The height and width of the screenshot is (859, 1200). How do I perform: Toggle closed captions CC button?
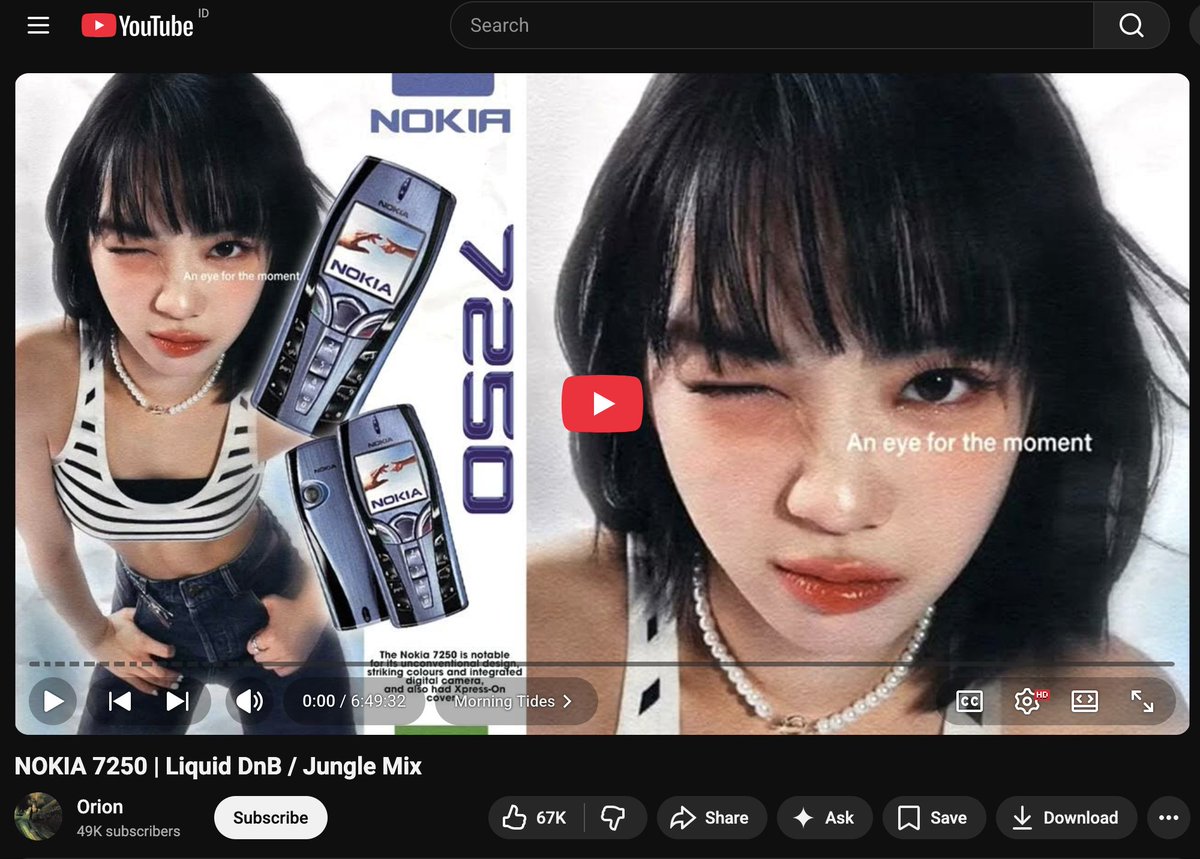coord(969,701)
